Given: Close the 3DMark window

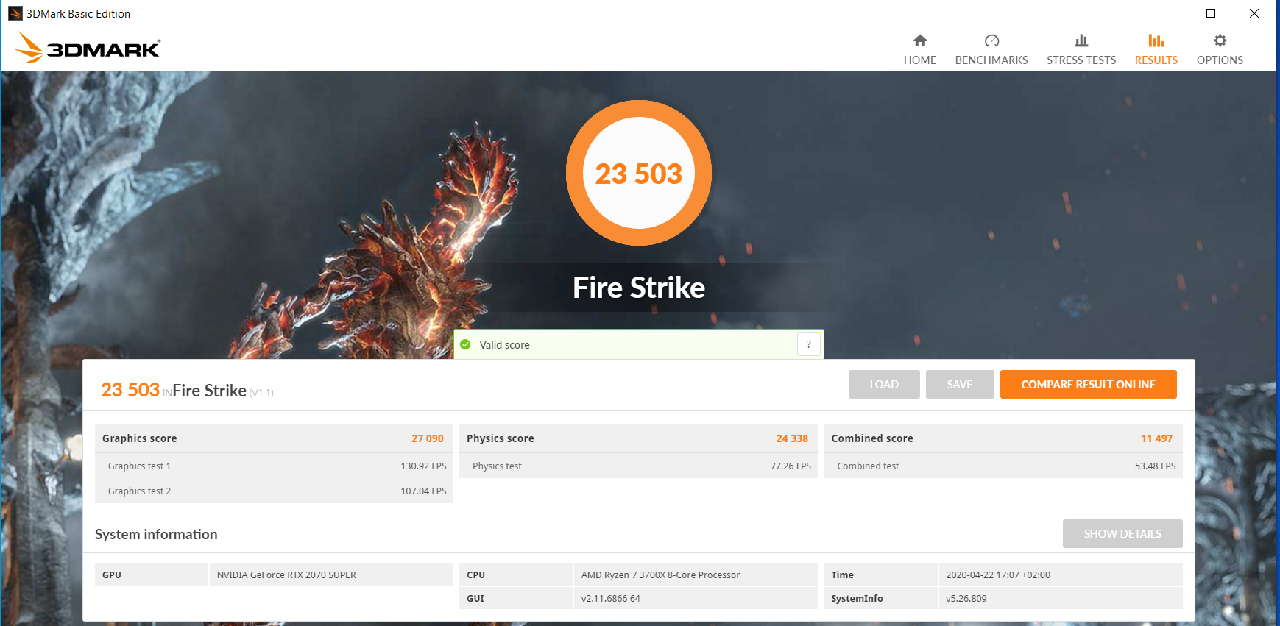Looking at the screenshot, I should pos(1254,14).
